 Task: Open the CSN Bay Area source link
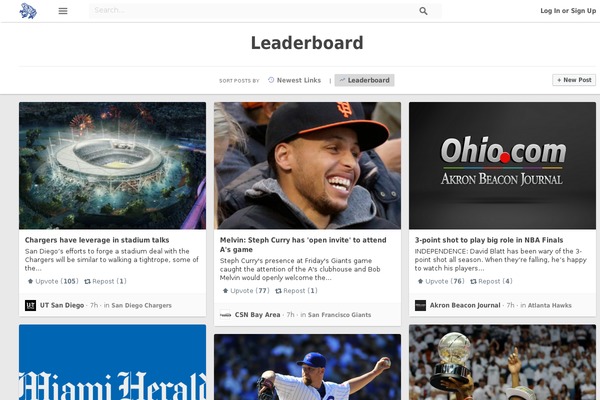(x=258, y=315)
